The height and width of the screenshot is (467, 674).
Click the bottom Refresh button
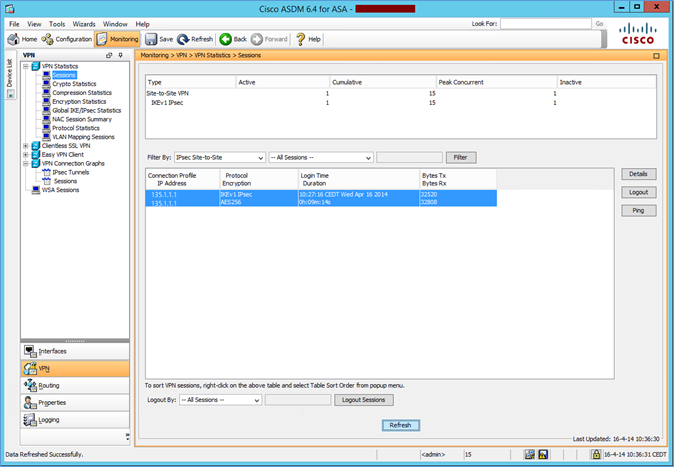pos(401,425)
